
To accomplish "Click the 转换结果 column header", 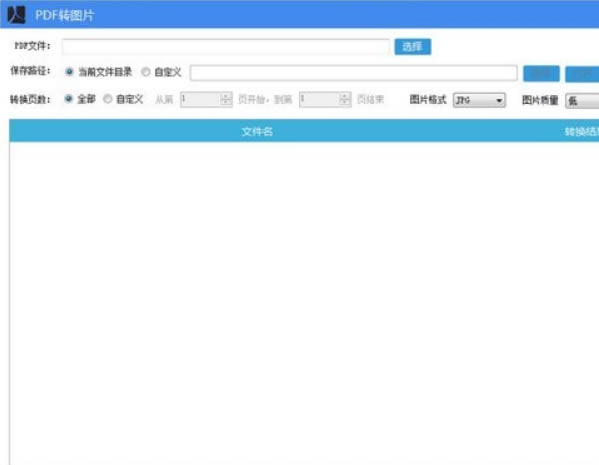I will tap(581, 132).
